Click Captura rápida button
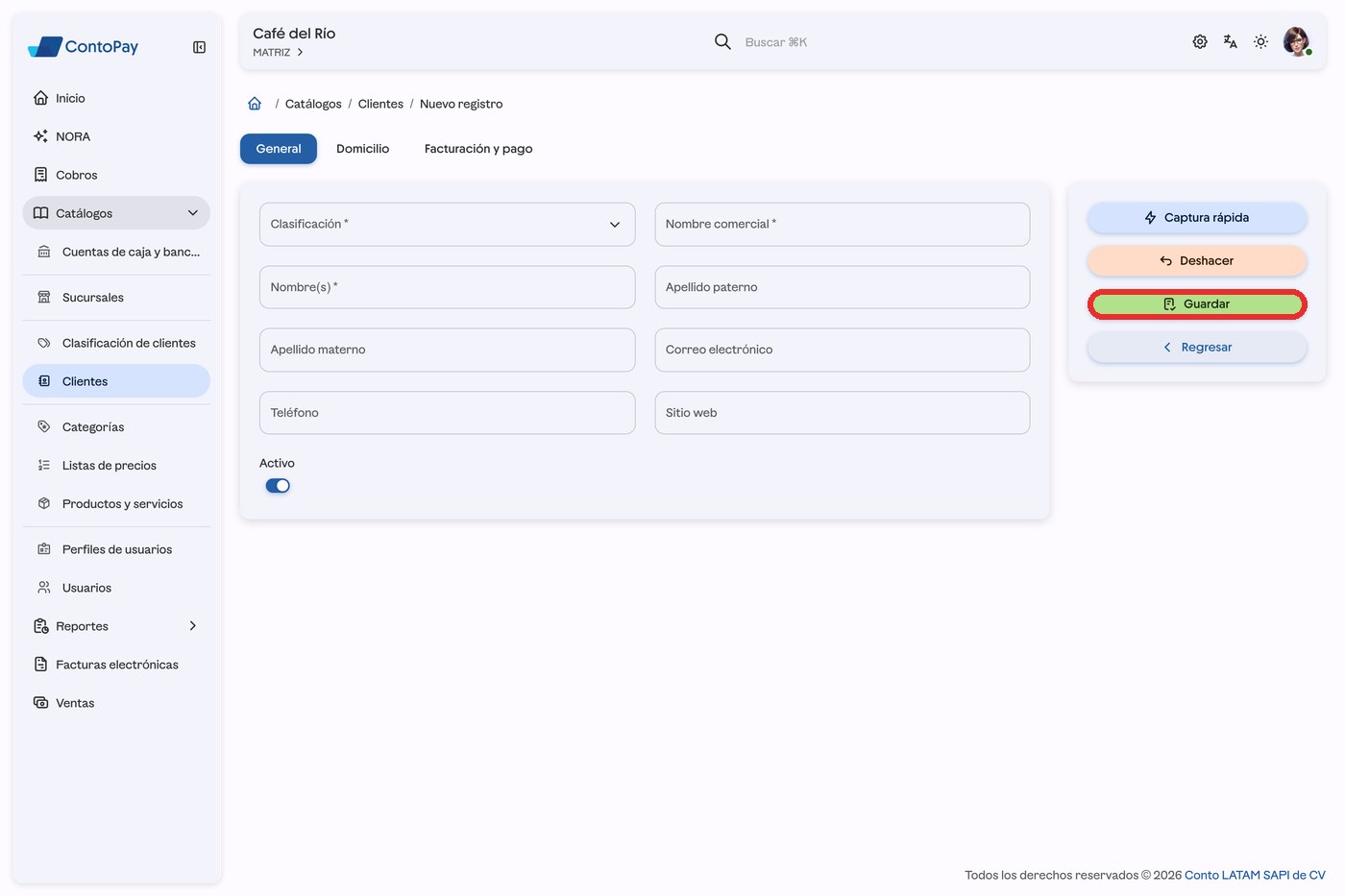Image resolution: width=1345 pixels, height=896 pixels. point(1197,218)
